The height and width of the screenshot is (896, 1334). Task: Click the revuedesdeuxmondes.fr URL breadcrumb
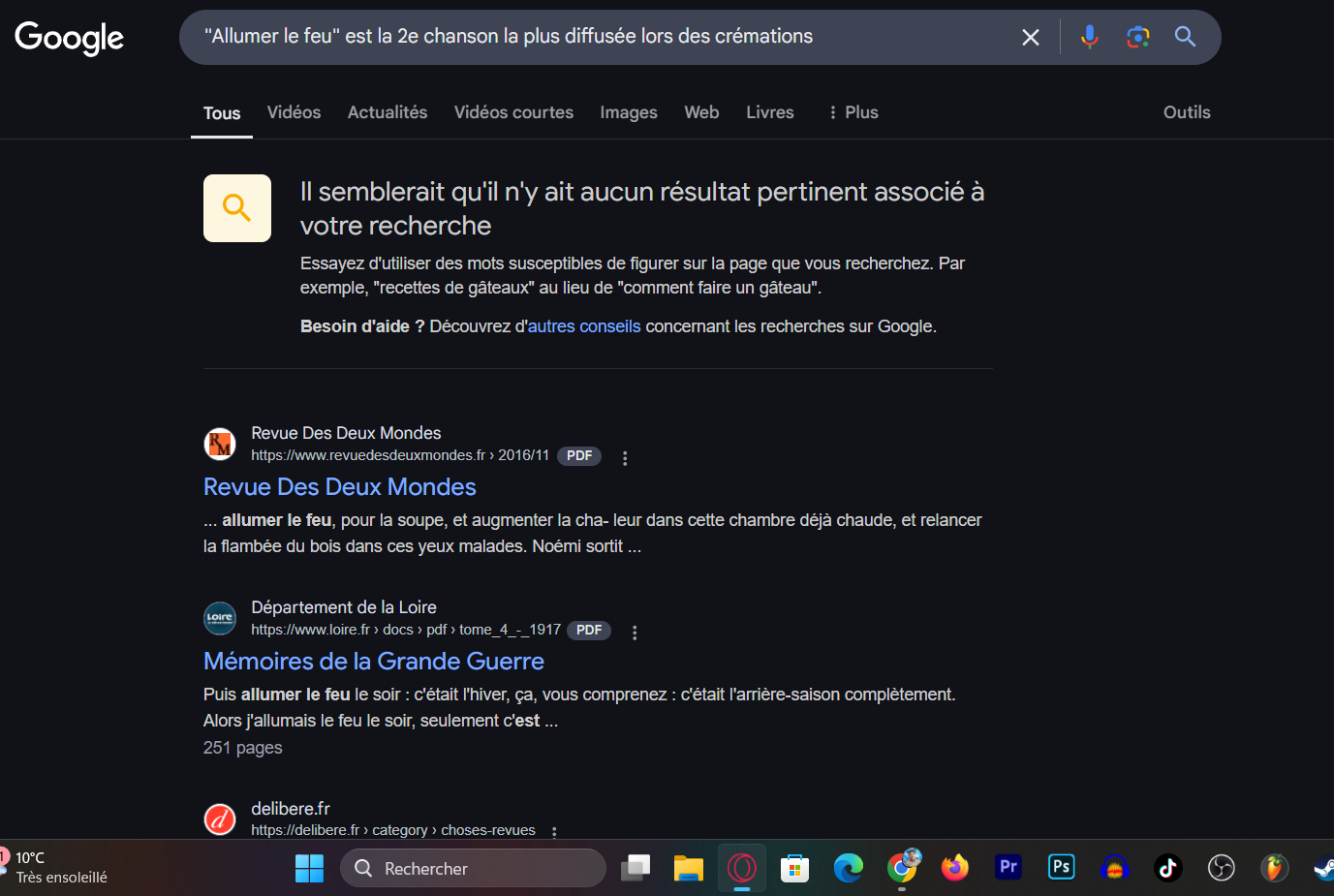pos(400,455)
